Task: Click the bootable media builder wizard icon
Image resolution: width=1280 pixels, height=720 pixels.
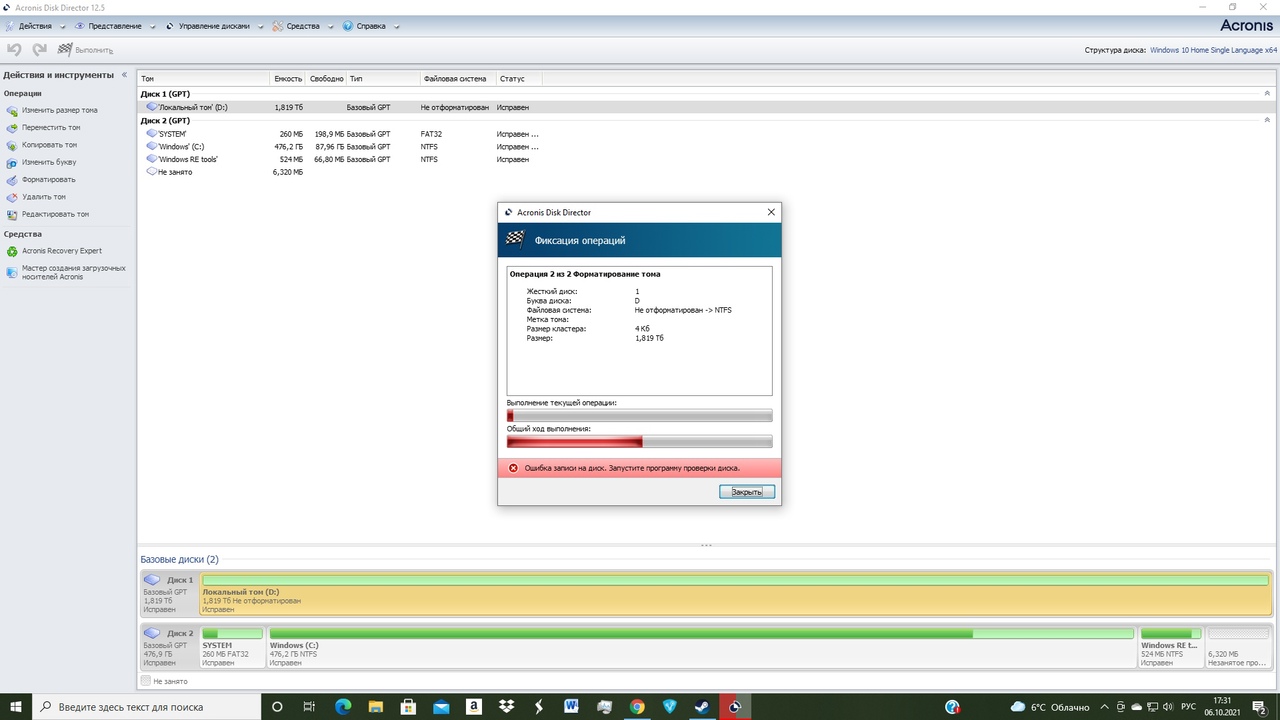Action: 12,270
